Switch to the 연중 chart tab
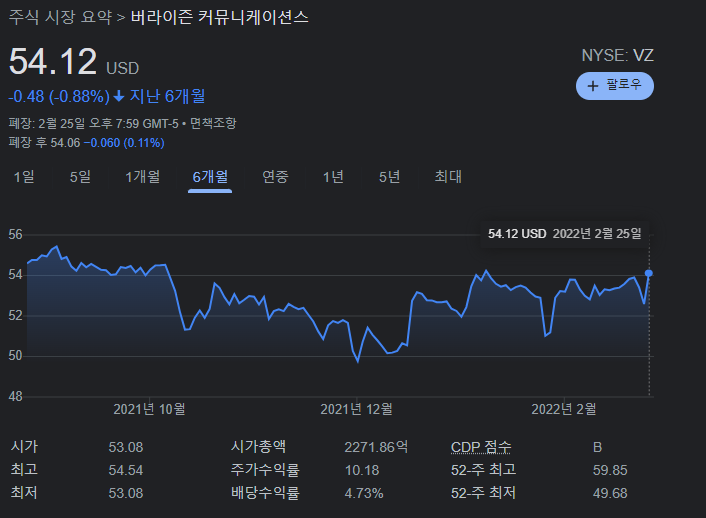 coord(275,177)
